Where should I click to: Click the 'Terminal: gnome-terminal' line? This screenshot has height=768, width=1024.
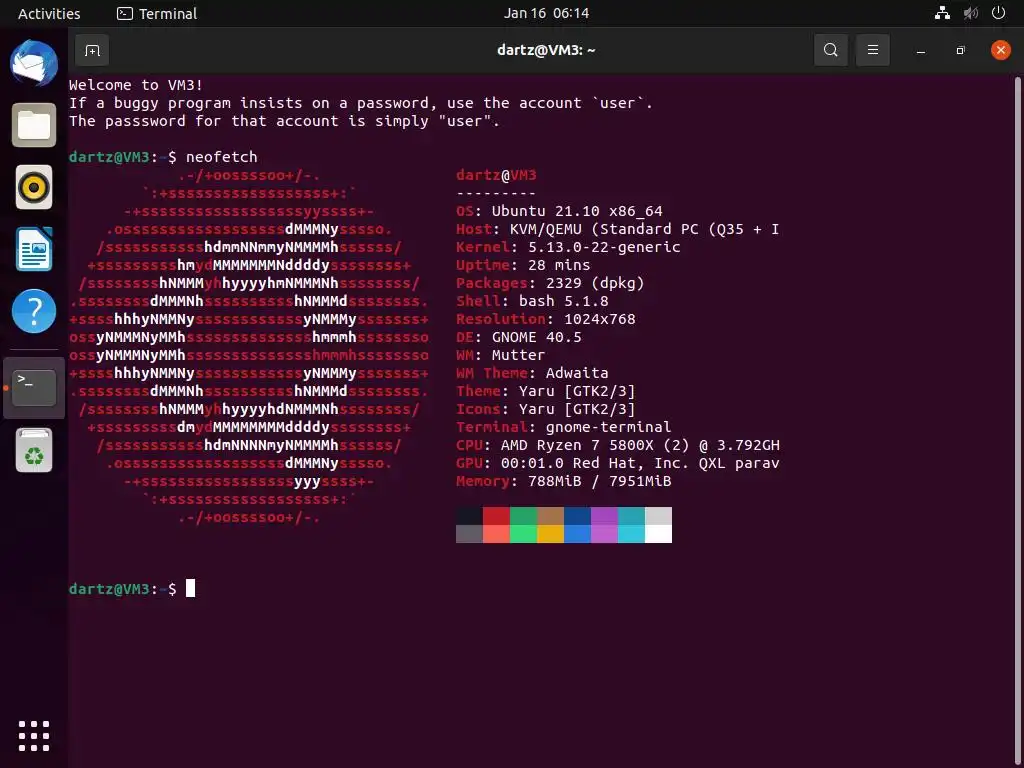[x=564, y=427]
